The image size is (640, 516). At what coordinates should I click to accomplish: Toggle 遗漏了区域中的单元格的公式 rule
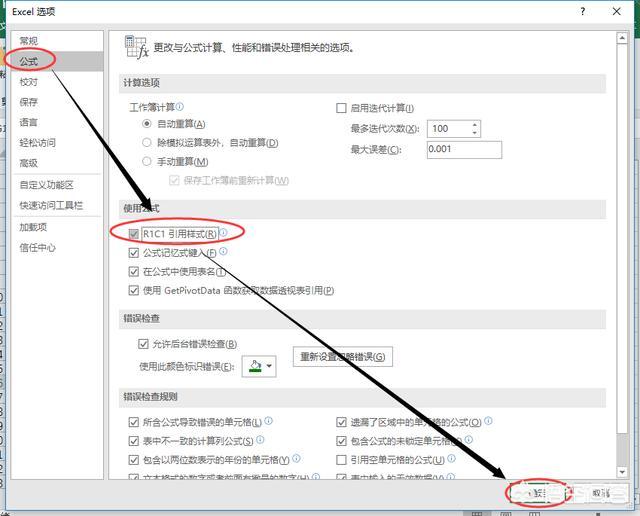(341, 422)
